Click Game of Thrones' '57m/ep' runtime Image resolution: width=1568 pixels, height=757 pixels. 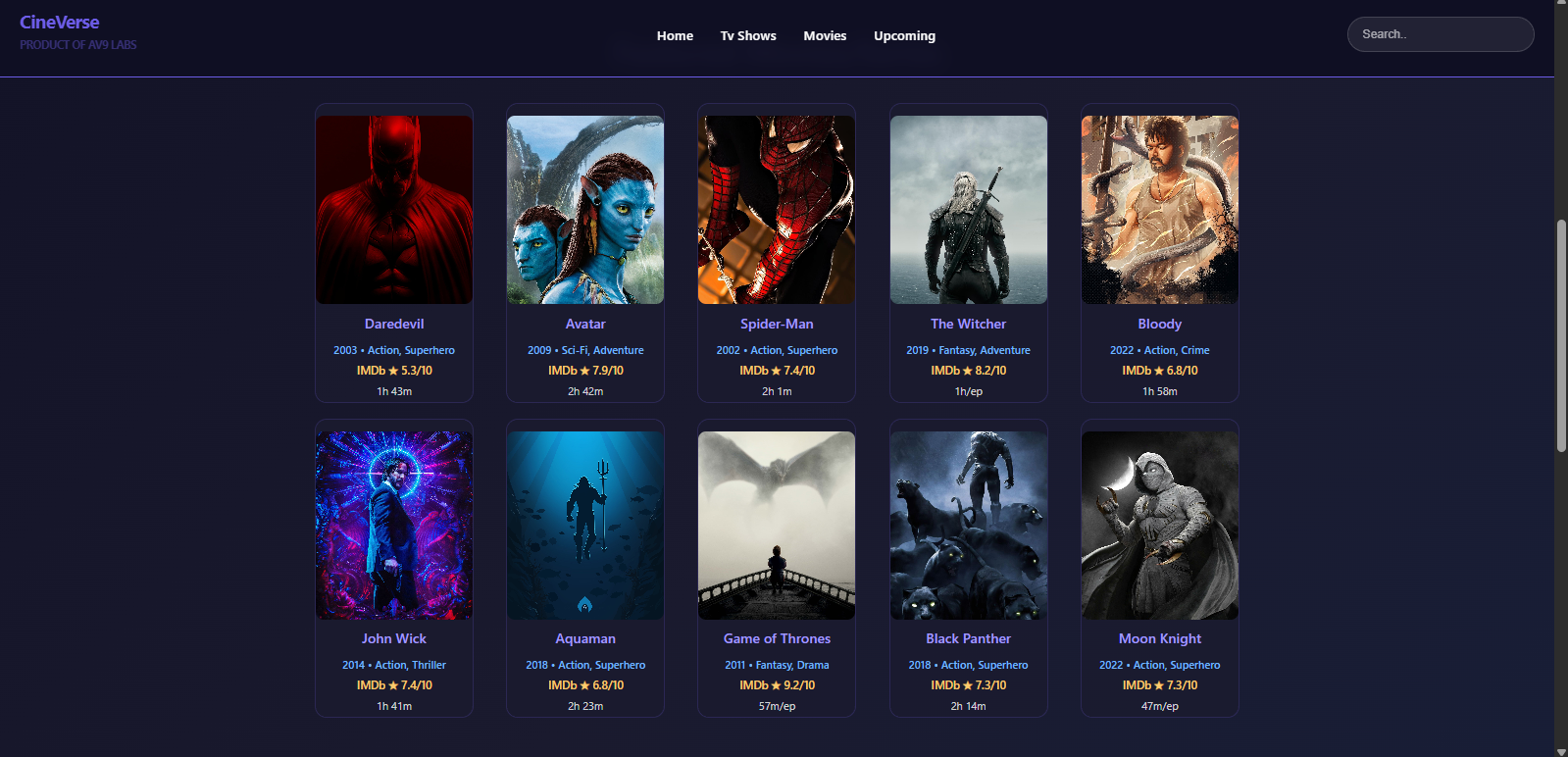pyautogui.click(x=777, y=706)
